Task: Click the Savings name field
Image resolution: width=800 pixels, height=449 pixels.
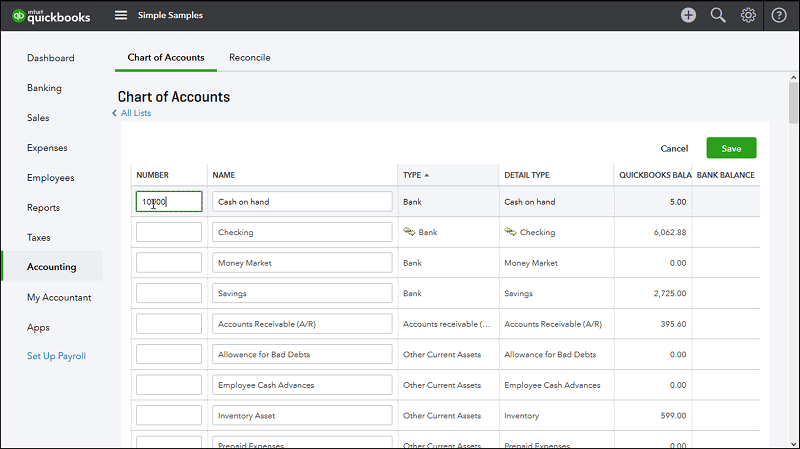Action: pyautogui.click(x=302, y=293)
